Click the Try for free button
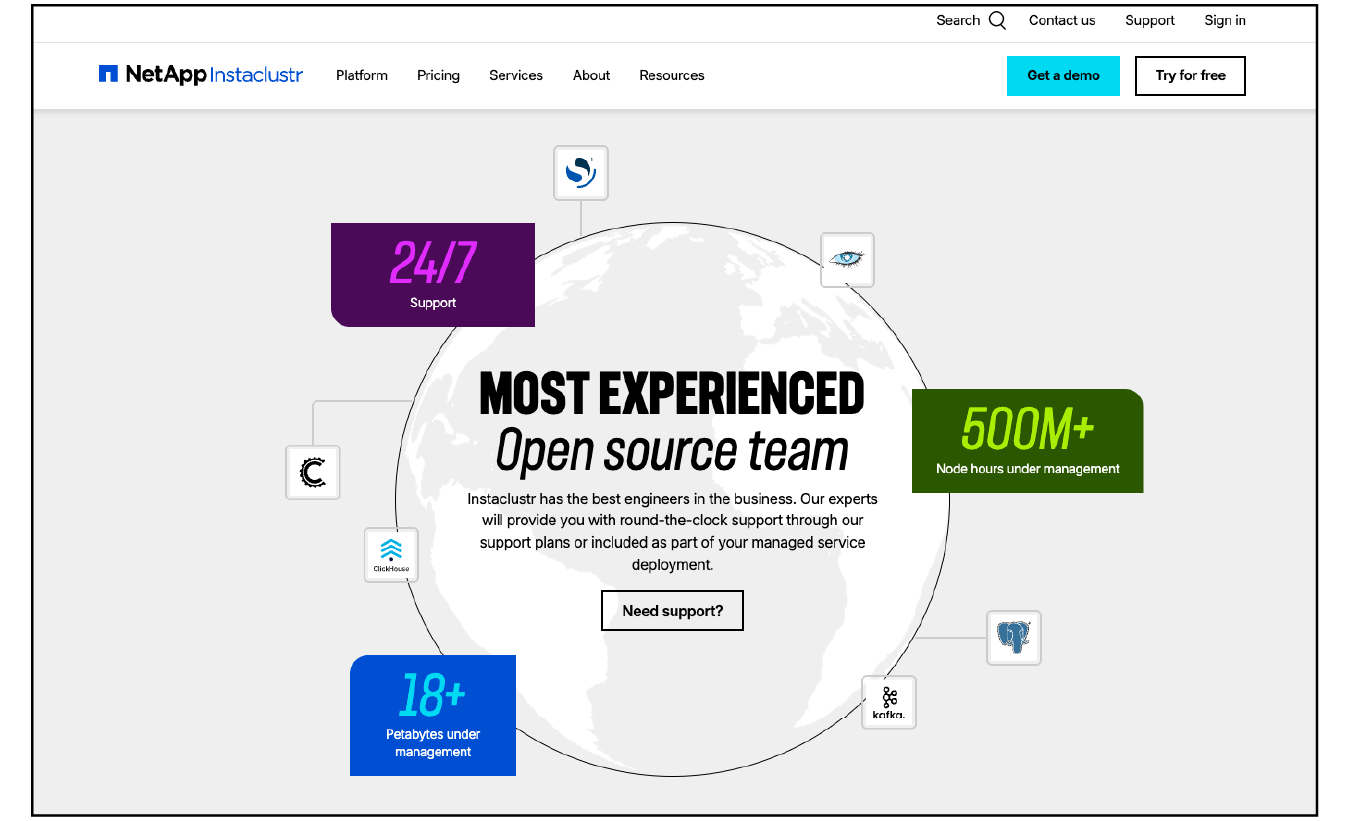This screenshot has width=1350, height=821. [1190, 75]
